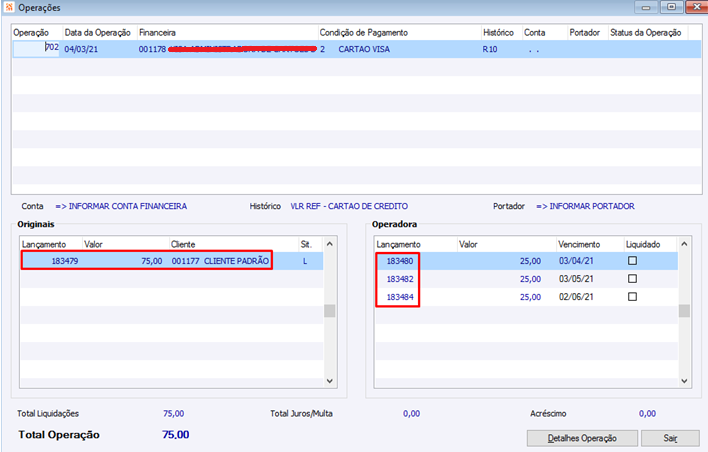Click INFORMAR PORTADOR text

[586, 206]
